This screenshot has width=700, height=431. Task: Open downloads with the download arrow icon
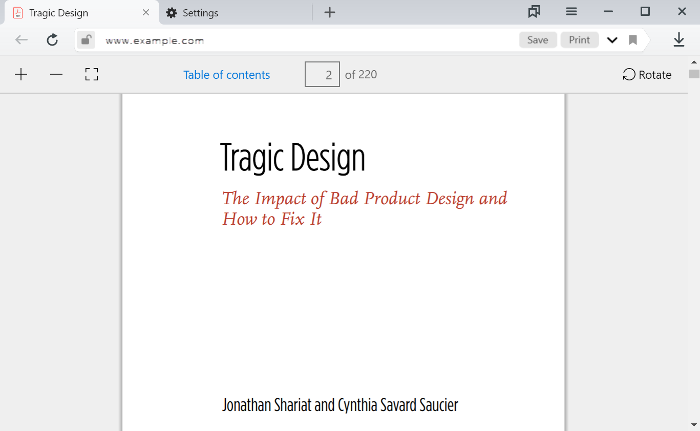click(x=679, y=40)
